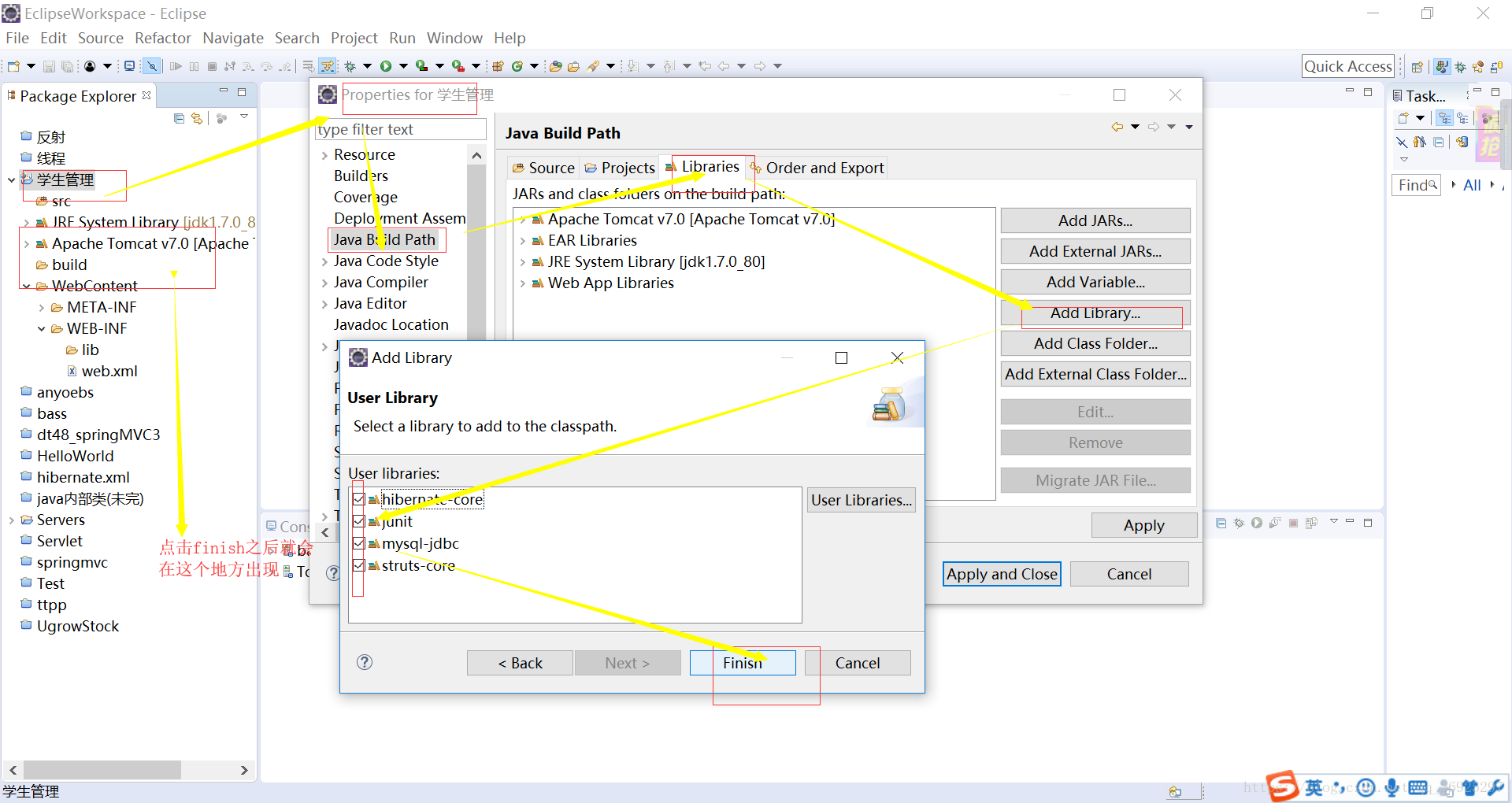This screenshot has height=803, width=1512.
Task: Click the properties tree scroll-up arrow
Action: 476,155
